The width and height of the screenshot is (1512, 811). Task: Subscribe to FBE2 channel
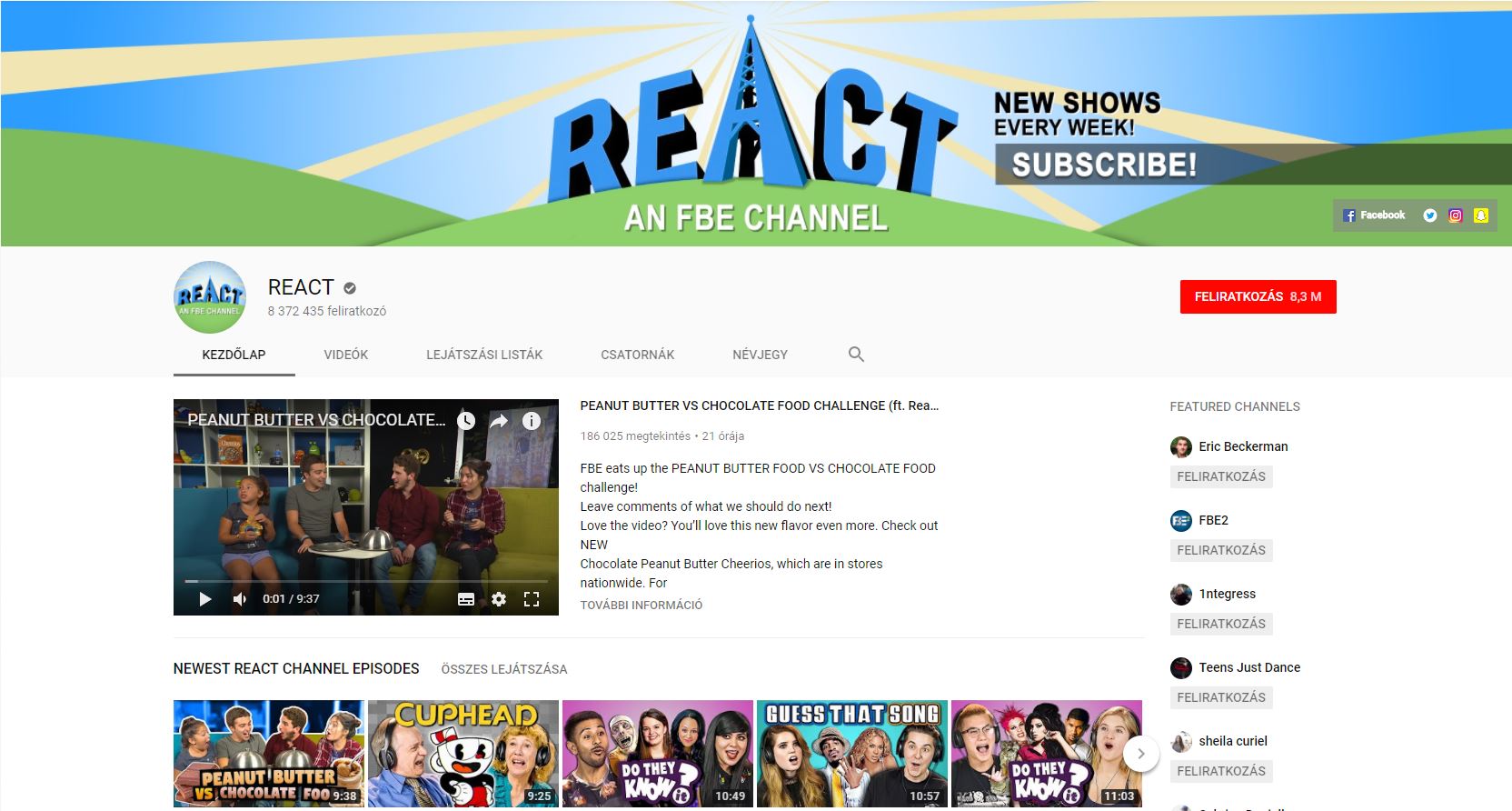(x=1221, y=550)
